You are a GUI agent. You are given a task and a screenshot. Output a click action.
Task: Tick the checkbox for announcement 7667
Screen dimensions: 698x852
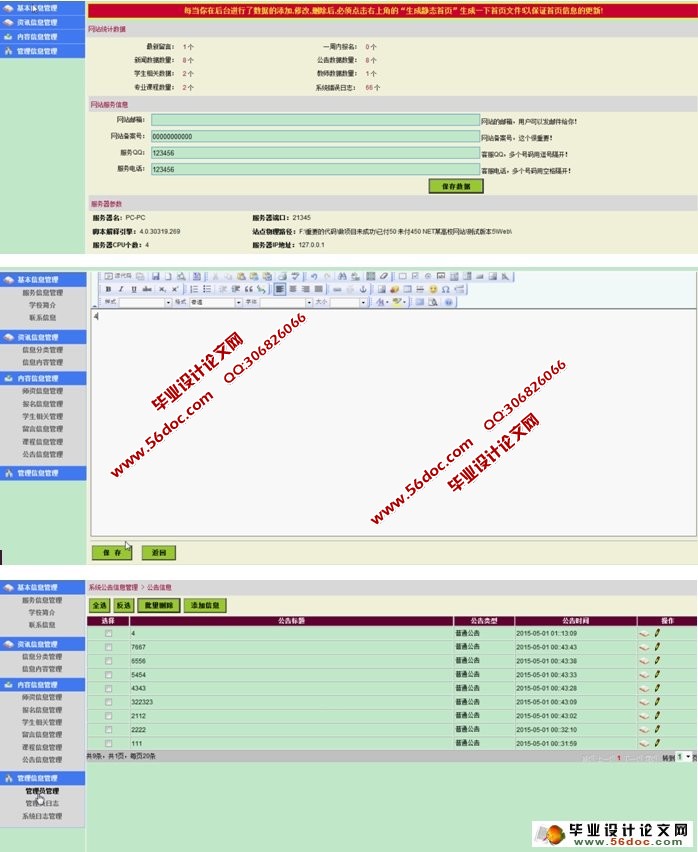tap(109, 647)
